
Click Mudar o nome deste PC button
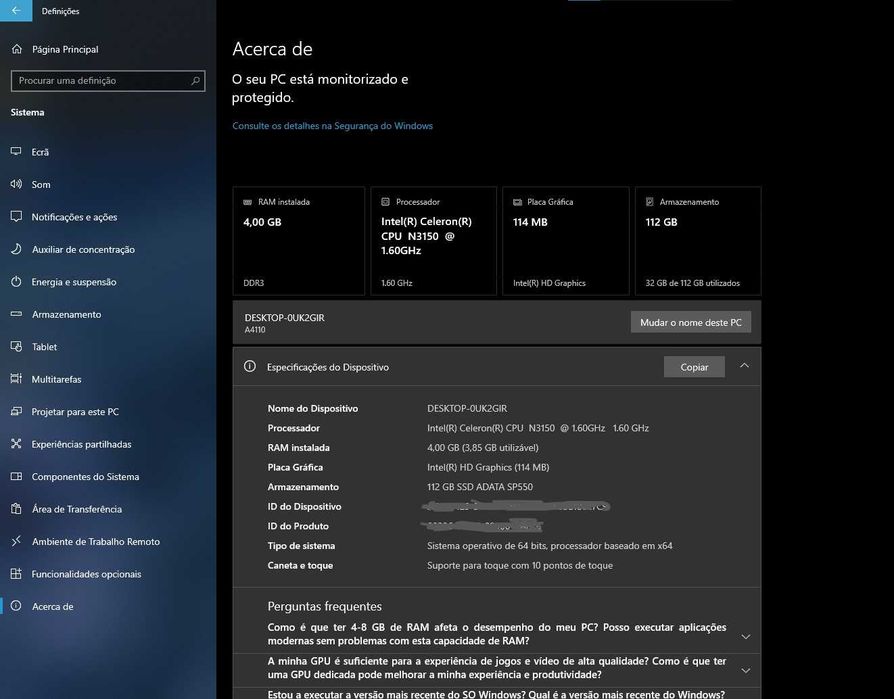pos(690,322)
